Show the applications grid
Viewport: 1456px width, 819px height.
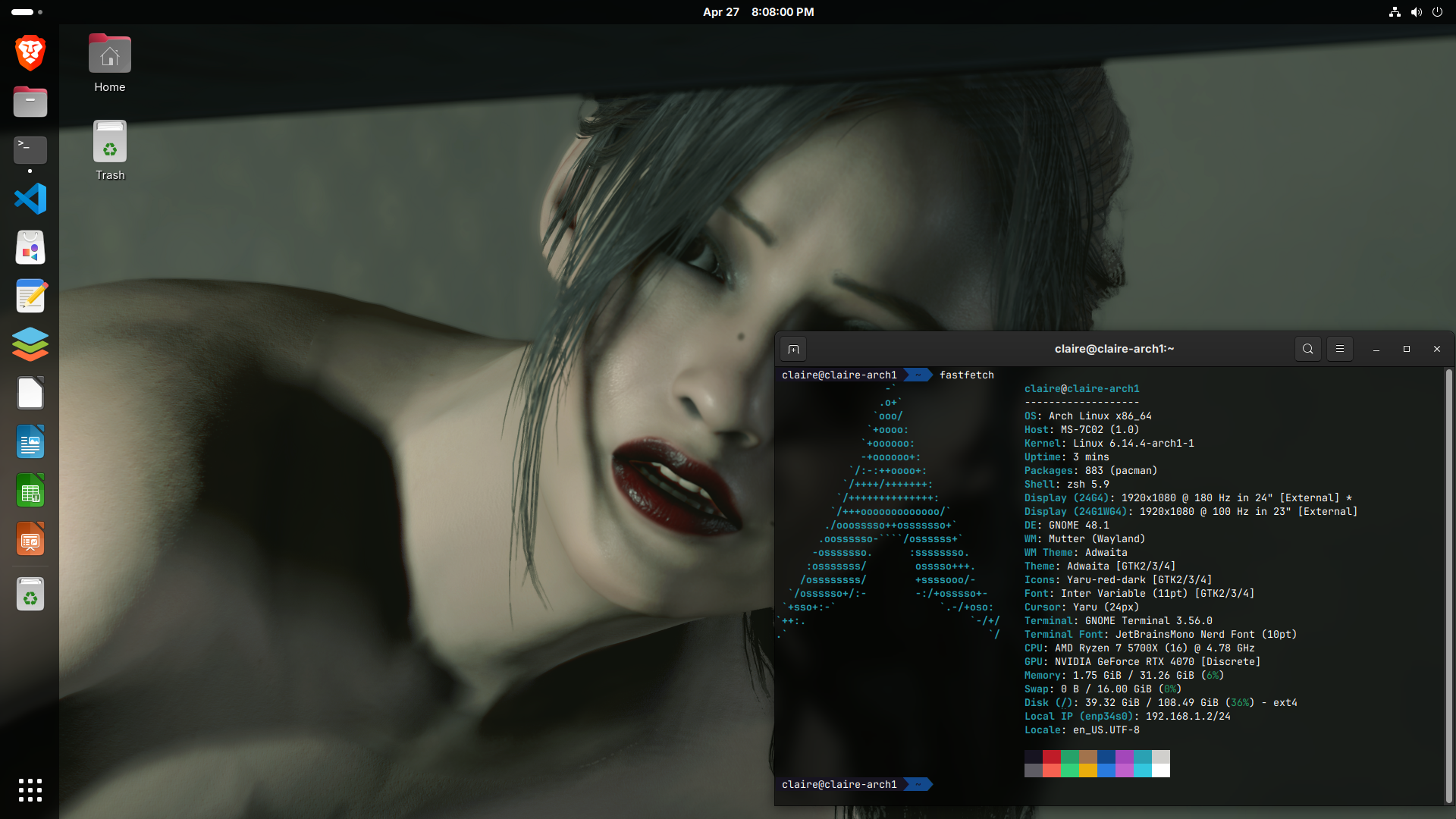pos(30,790)
